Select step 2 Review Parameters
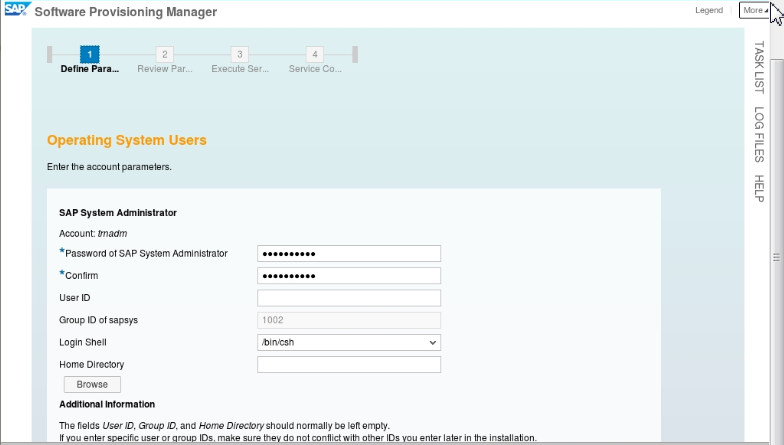Screen dimensions: 784x445 [164, 54]
